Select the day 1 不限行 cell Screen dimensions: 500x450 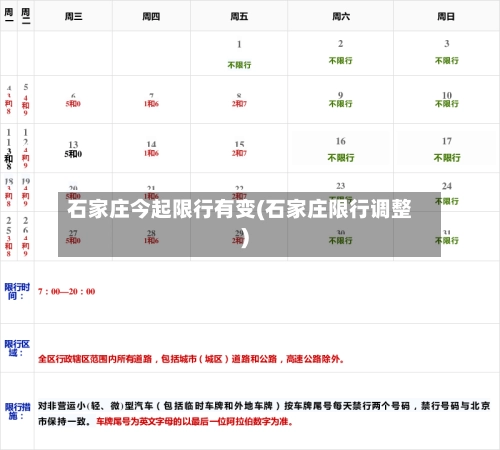pos(239,53)
